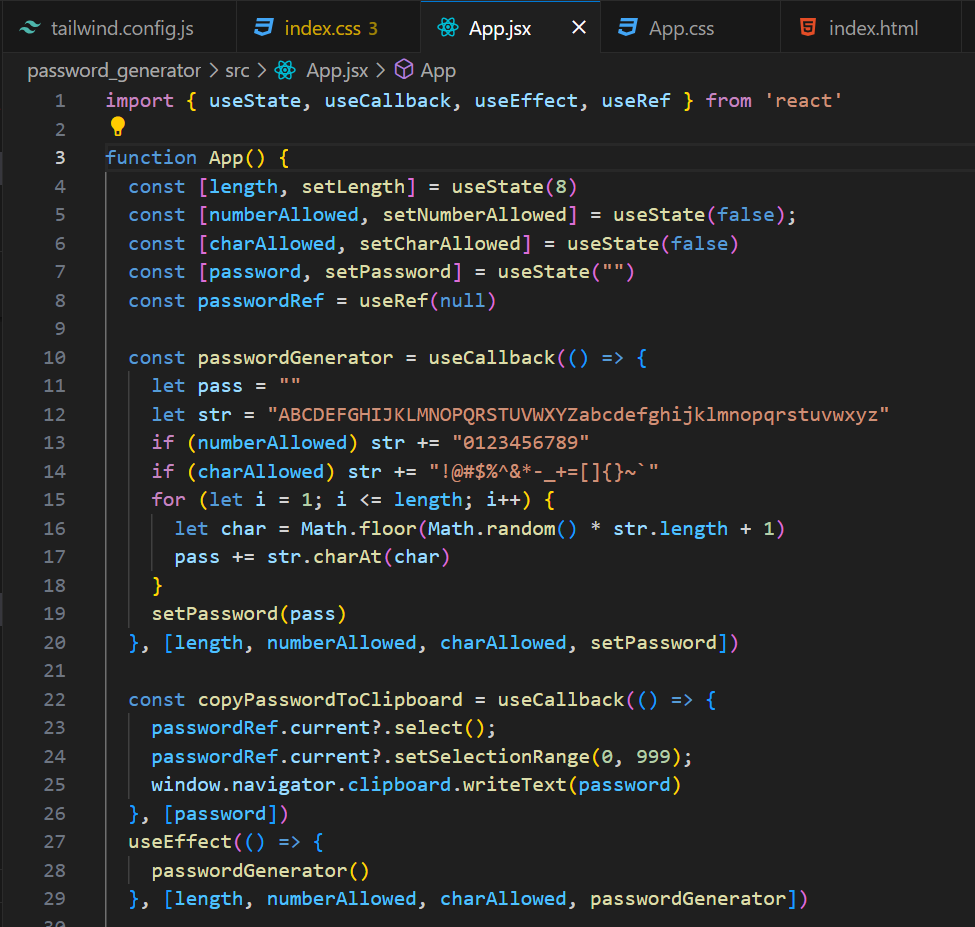975x927 pixels.
Task: Click the React icon in the breadcrumb path
Action: coord(285,70)
